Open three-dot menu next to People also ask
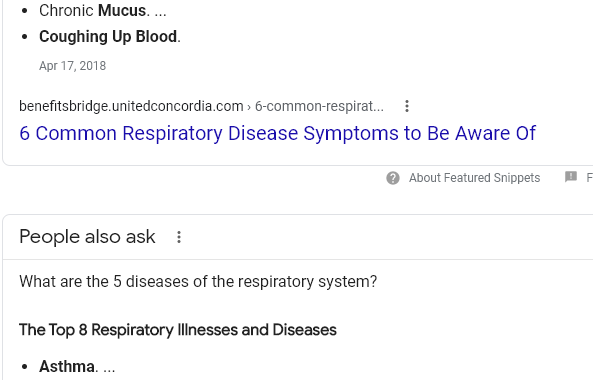593x380 pixels. pyautogui.click(x=179, y=237)
